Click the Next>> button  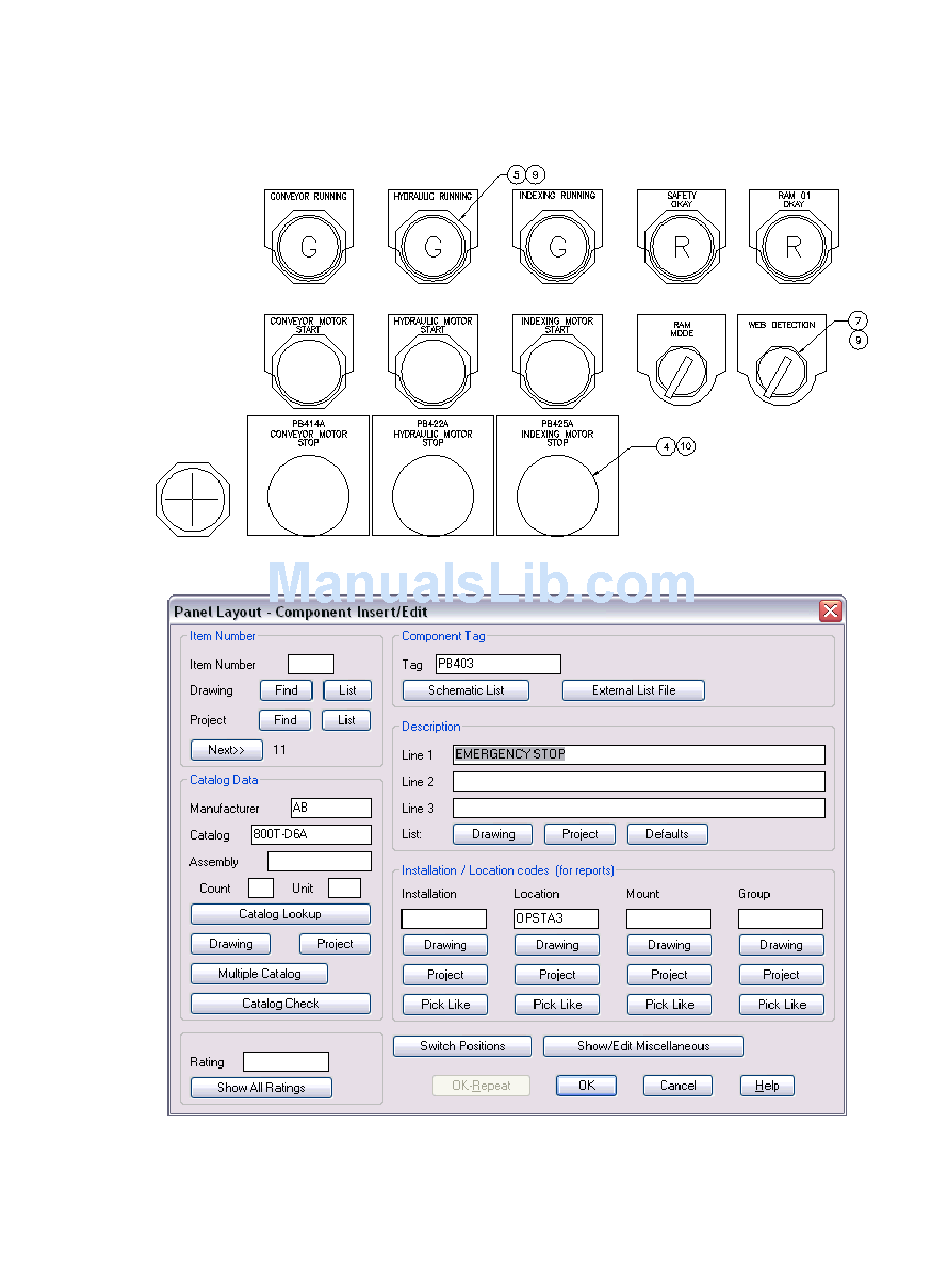click(227, 750)
